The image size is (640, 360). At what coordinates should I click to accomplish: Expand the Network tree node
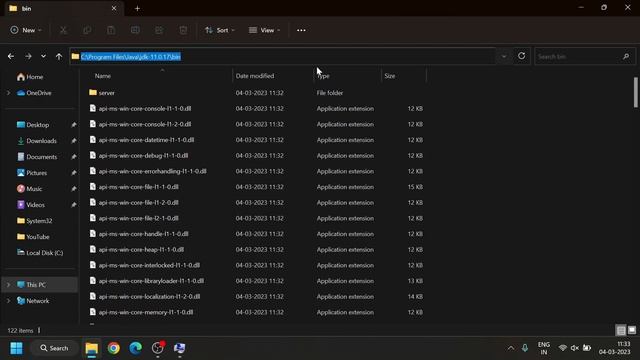(8, 301)
